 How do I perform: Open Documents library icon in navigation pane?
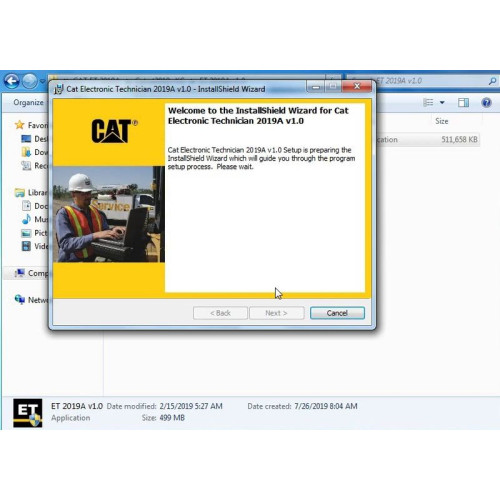(x=26, y=206)
